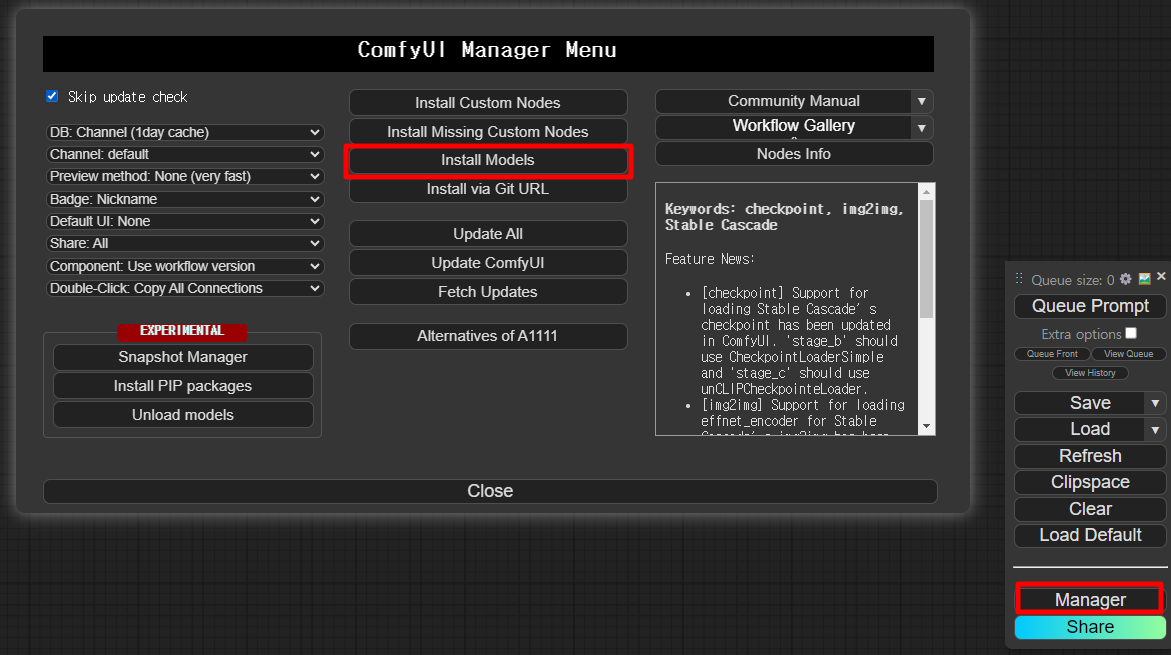The width and height of the screenshot is (1171, 655).
Task: Open Nodes Info
Action: click(x=794, y=154)
